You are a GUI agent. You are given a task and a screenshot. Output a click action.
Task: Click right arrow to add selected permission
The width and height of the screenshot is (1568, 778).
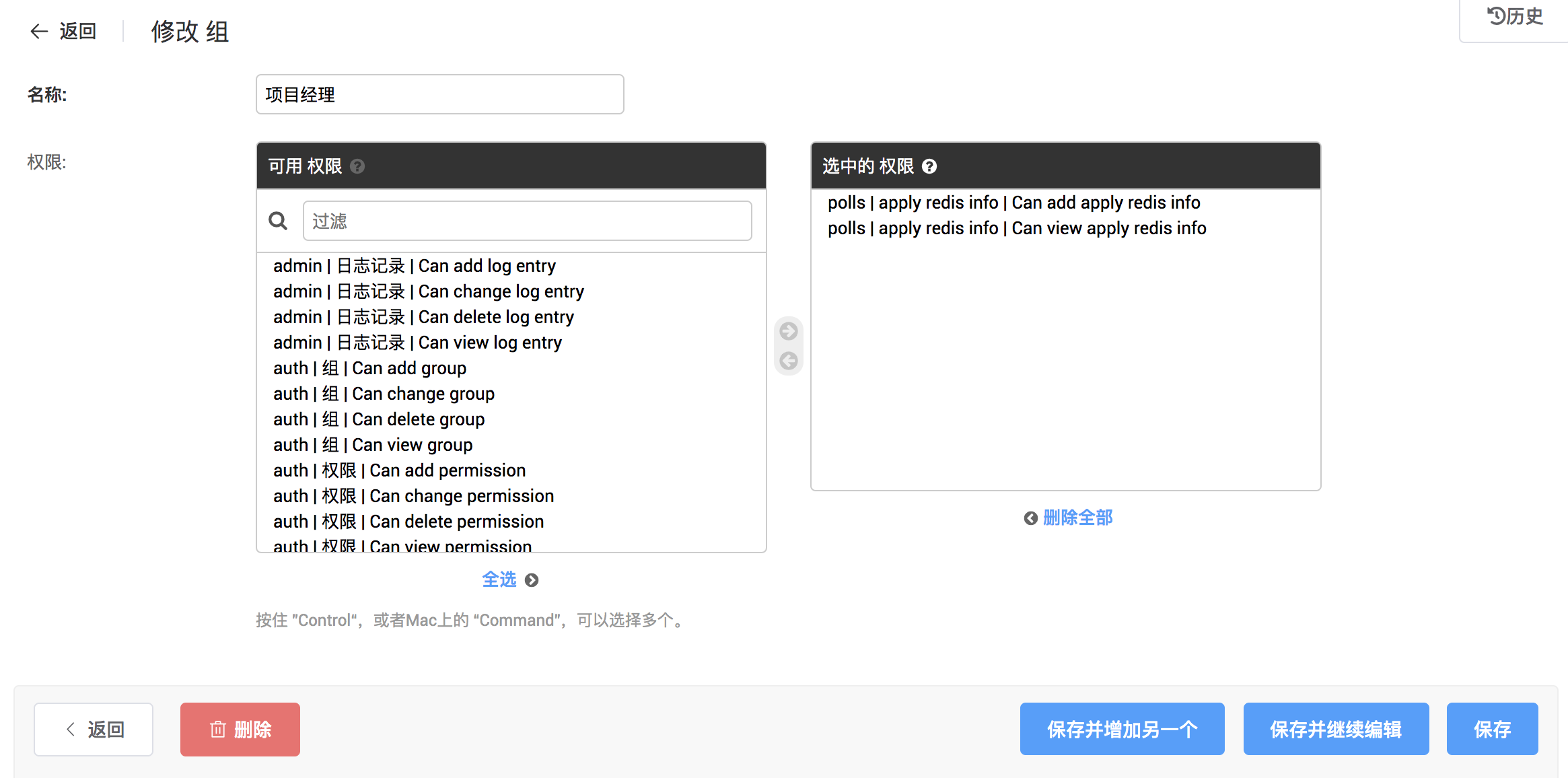coord(788,331)
